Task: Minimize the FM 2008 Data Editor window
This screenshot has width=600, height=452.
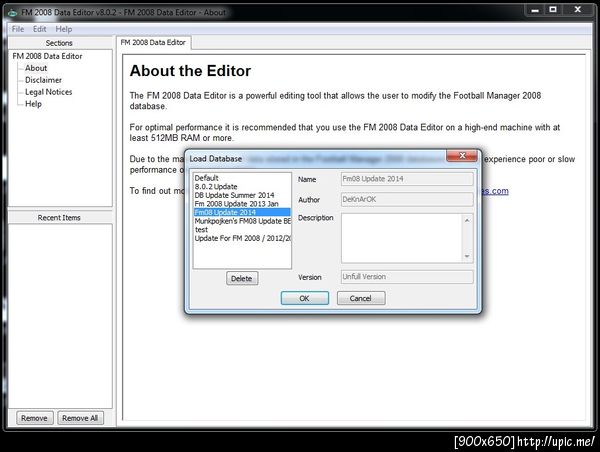Action: (x=535, y=10)
